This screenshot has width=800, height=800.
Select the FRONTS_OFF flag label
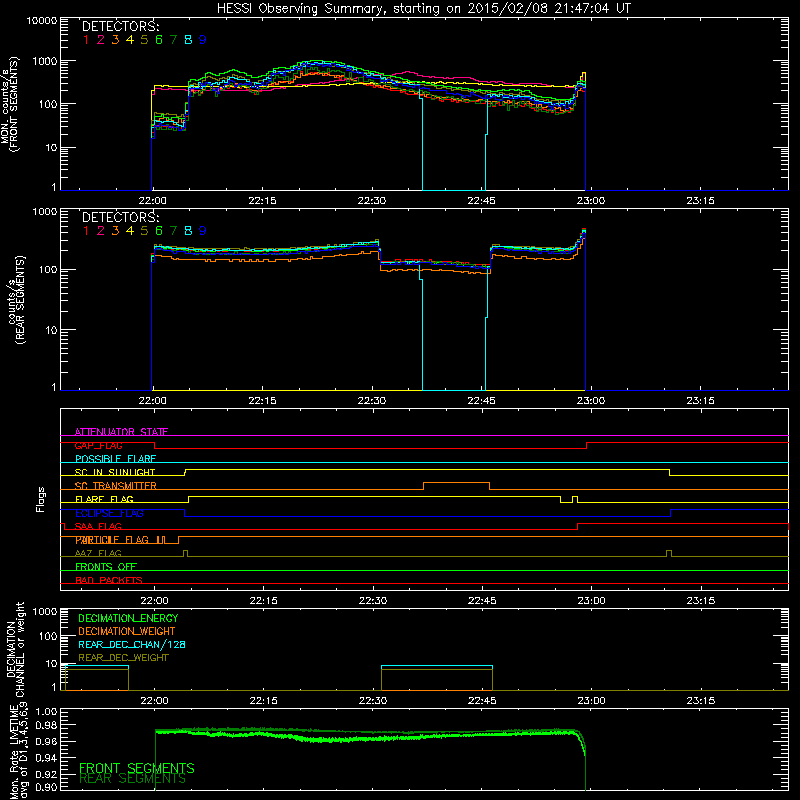[x=106, y=567]
